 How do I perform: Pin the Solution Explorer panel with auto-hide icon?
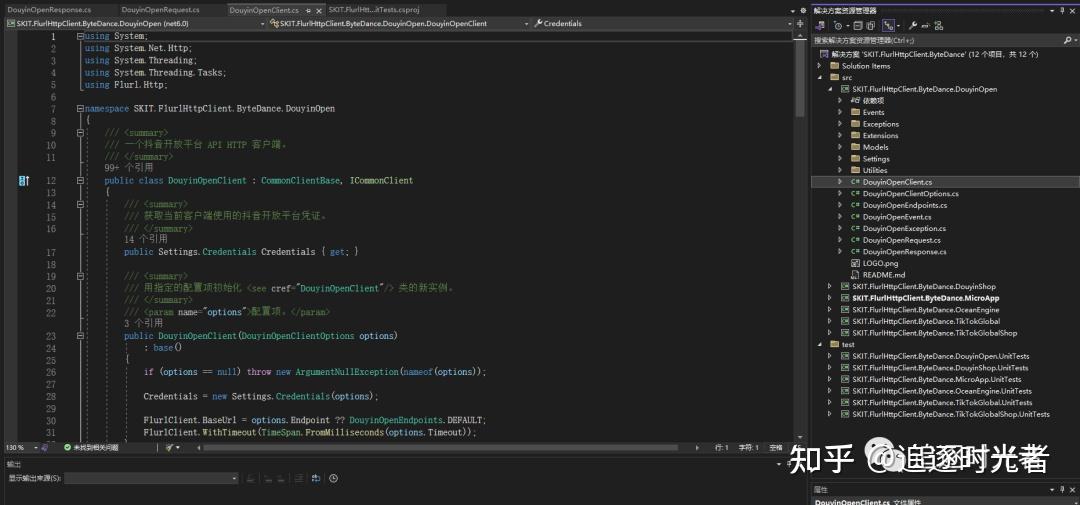pos(1062,11)
